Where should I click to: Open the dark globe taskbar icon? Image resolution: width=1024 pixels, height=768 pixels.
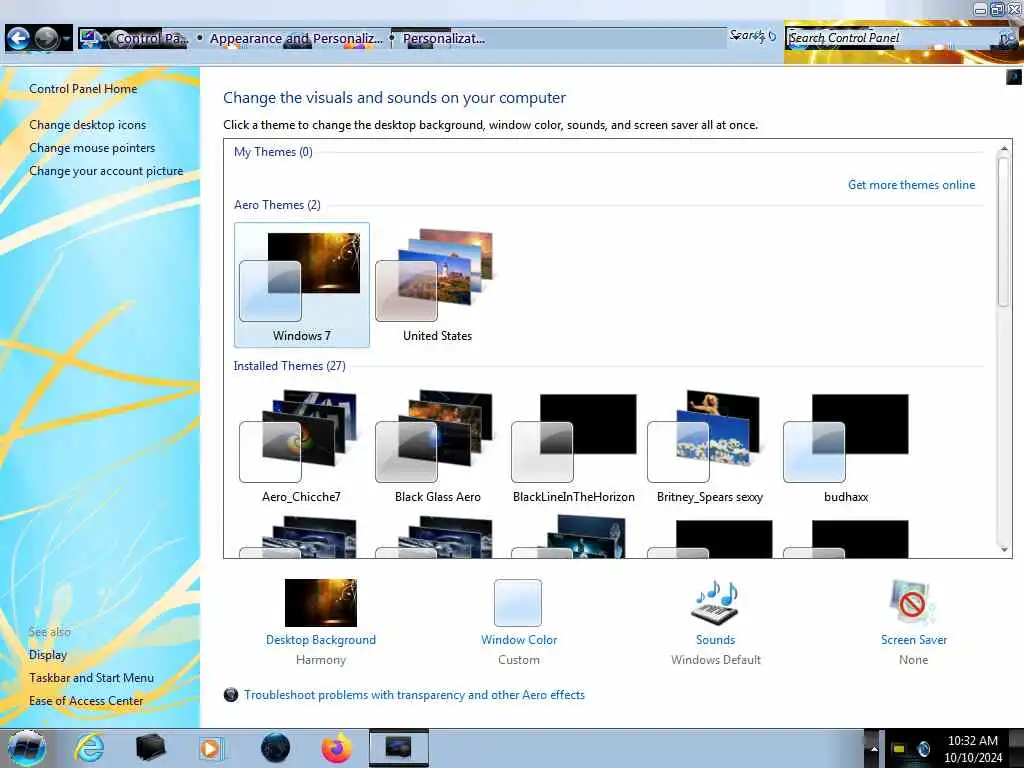point(275,748)
